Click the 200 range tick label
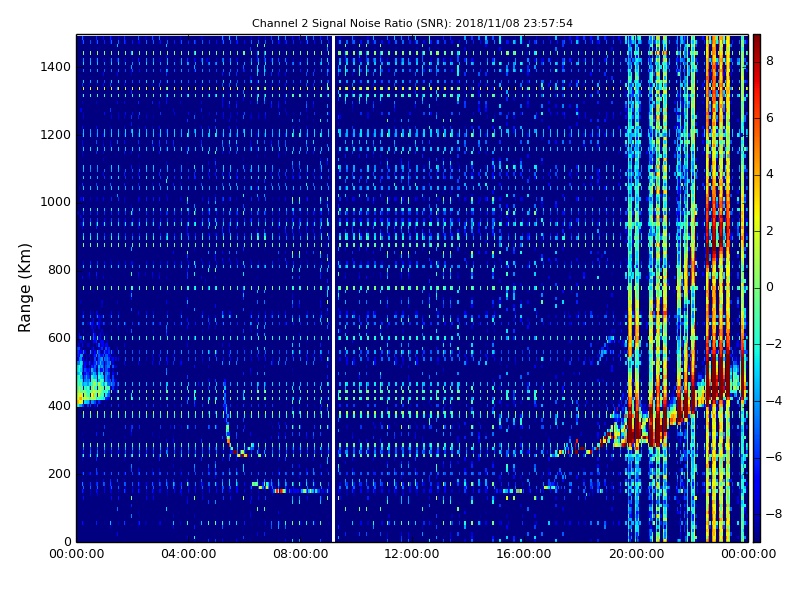The height and width of the screenshot is (600, 800). (x=59, y=473)
